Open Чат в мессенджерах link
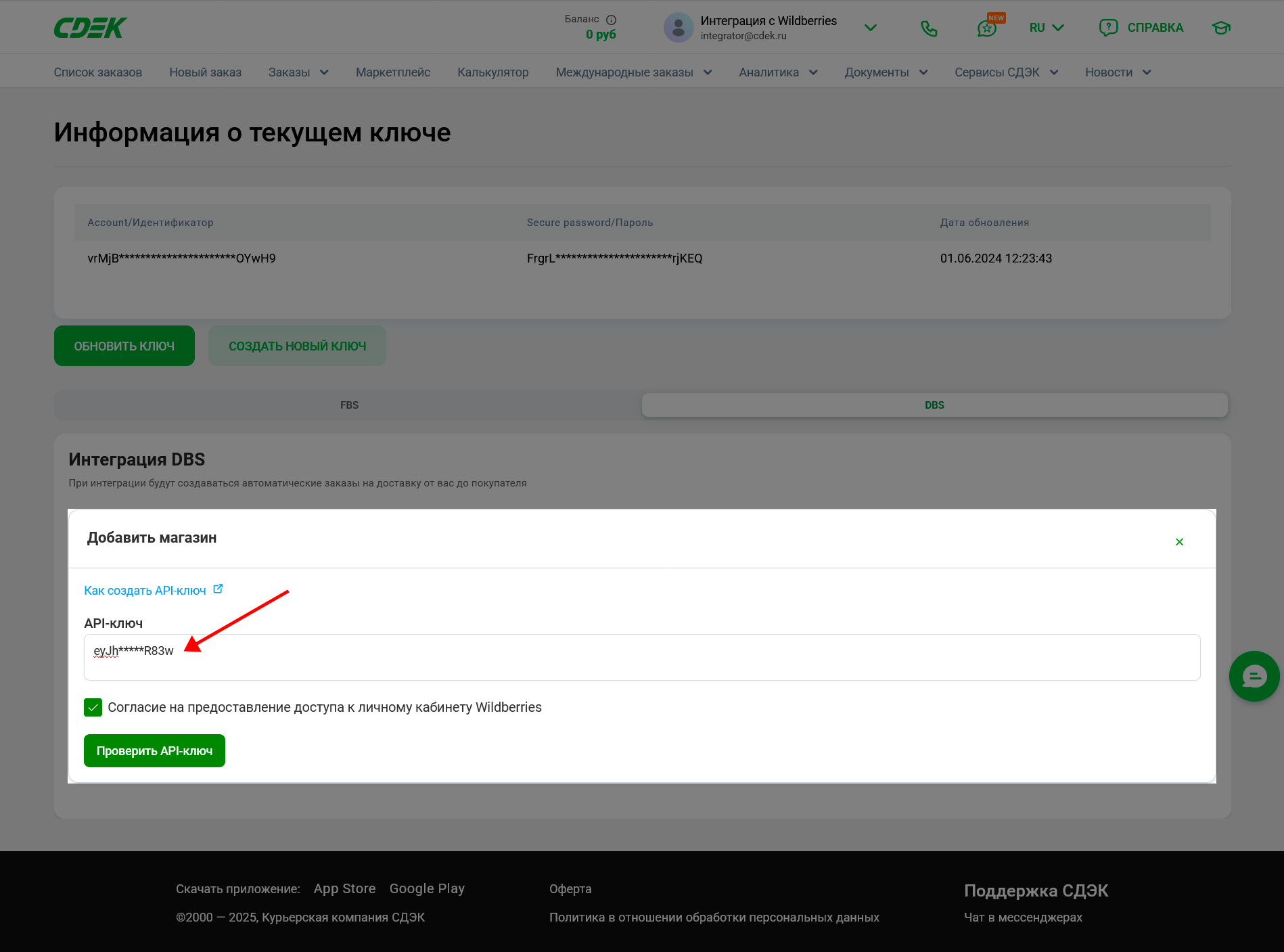Image resolution: width=1284 pixels, height=952 pixels. (x=1023, y=917)
